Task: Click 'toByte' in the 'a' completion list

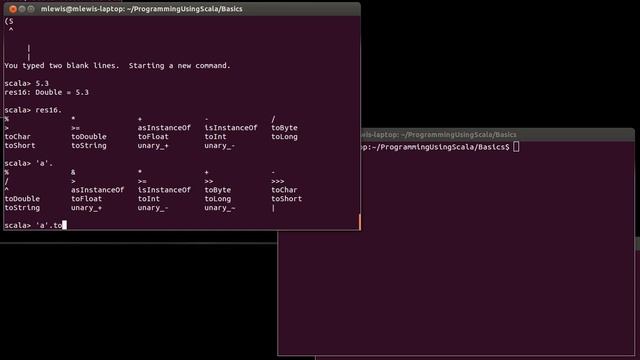Action: point(218,190)
